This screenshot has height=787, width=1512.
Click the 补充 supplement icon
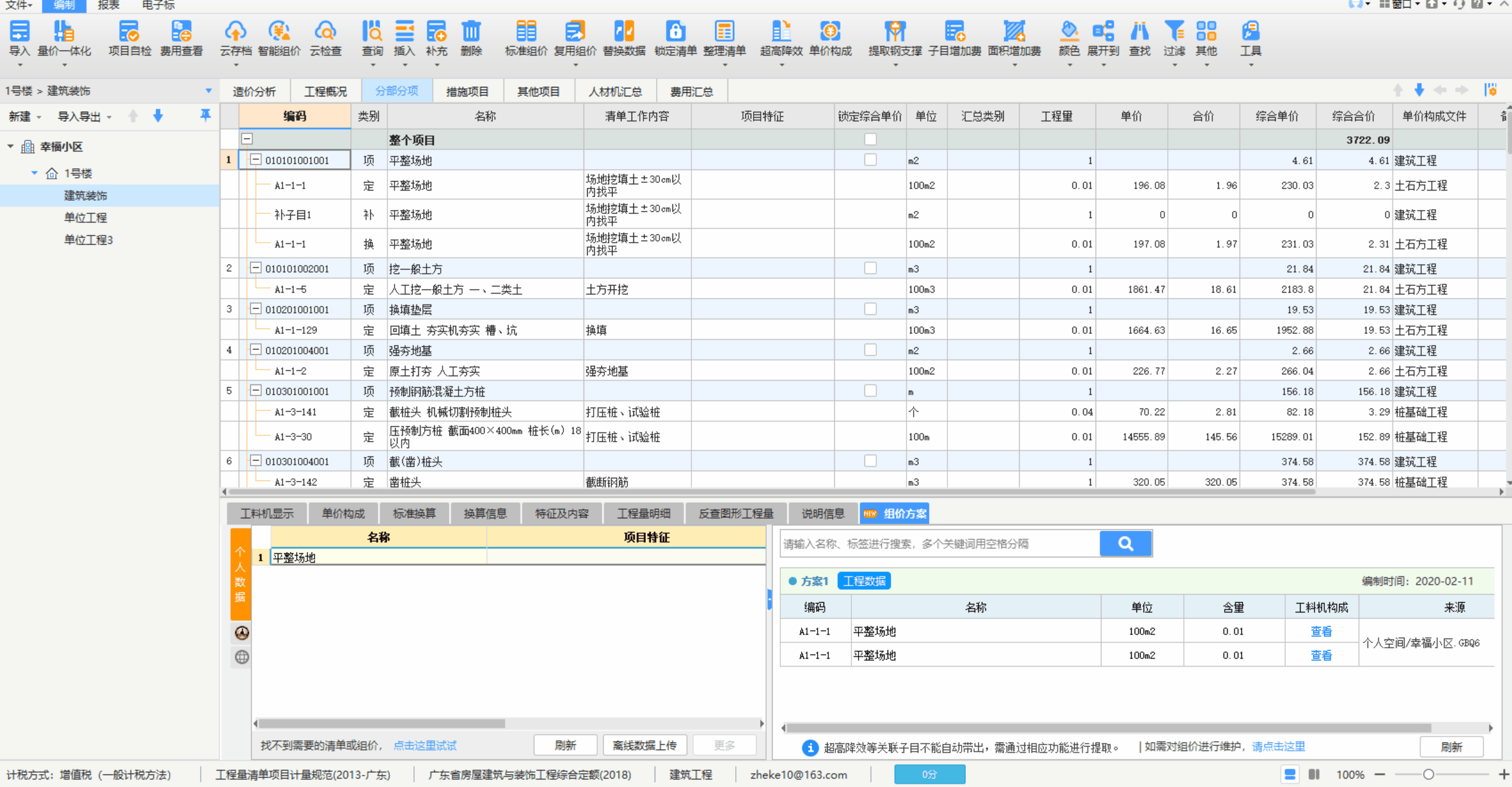coord(437,38)
